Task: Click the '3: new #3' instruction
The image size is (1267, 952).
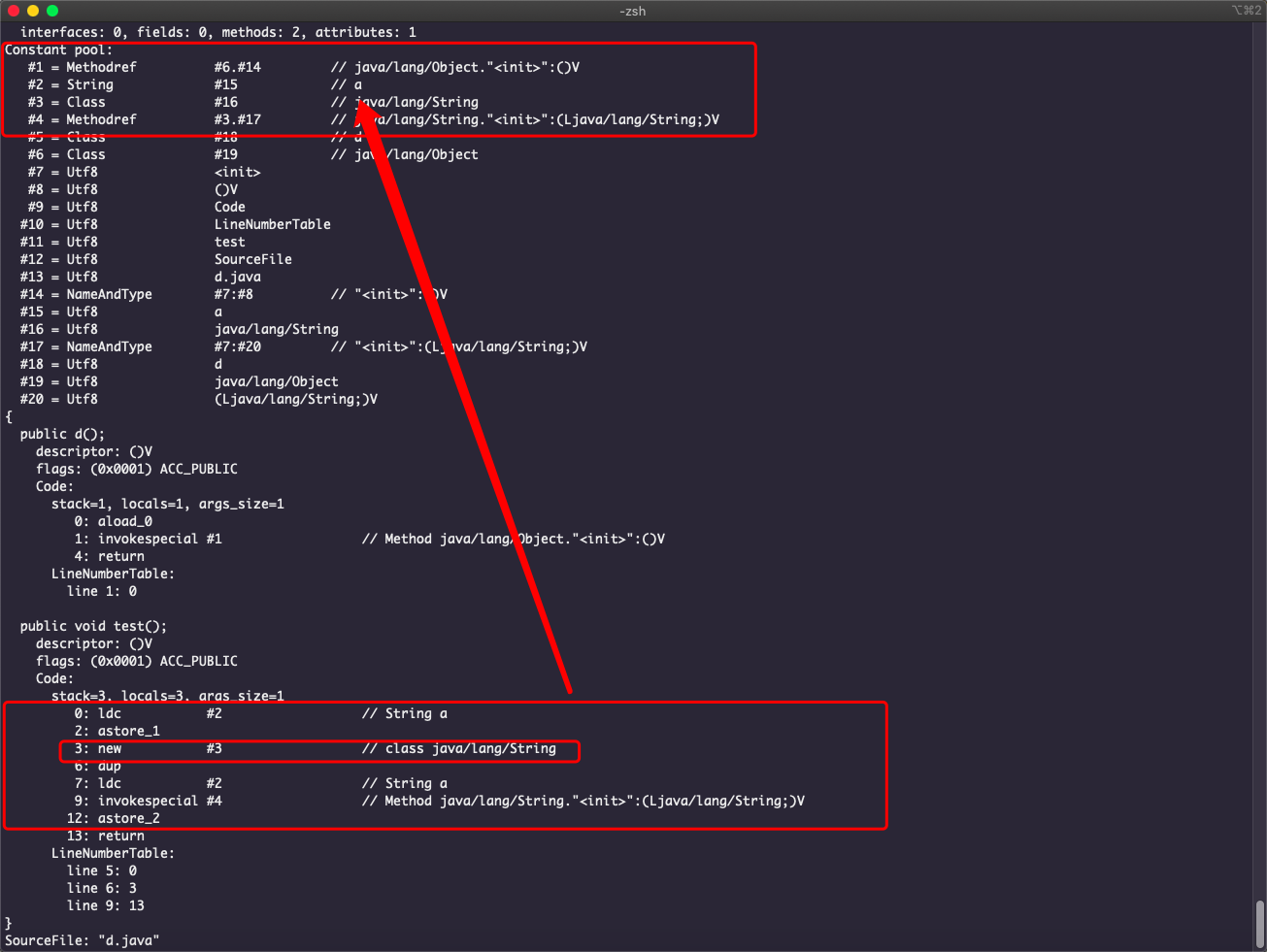Action: 316,748
